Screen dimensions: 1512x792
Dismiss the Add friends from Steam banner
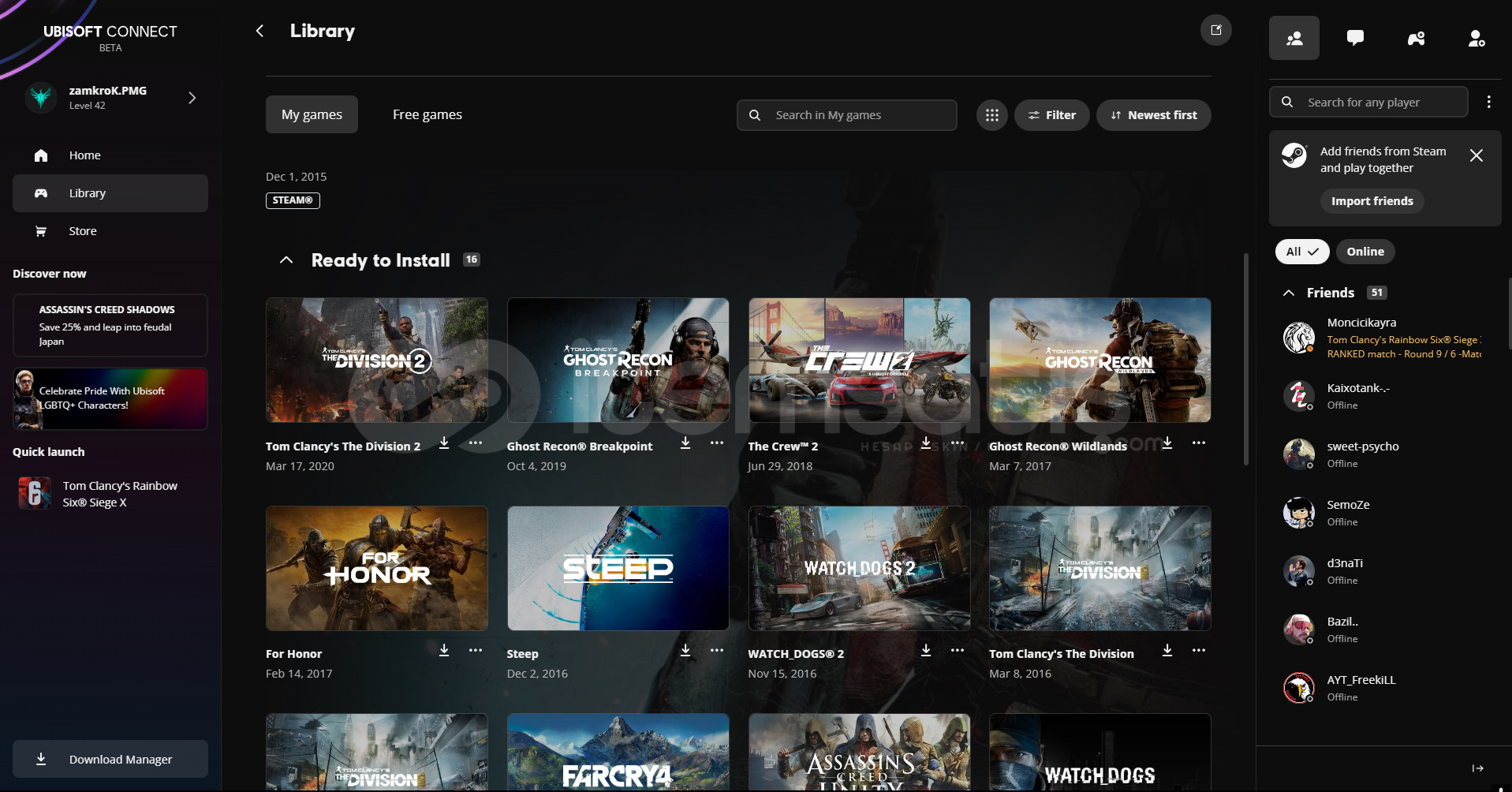[1476, 155]
